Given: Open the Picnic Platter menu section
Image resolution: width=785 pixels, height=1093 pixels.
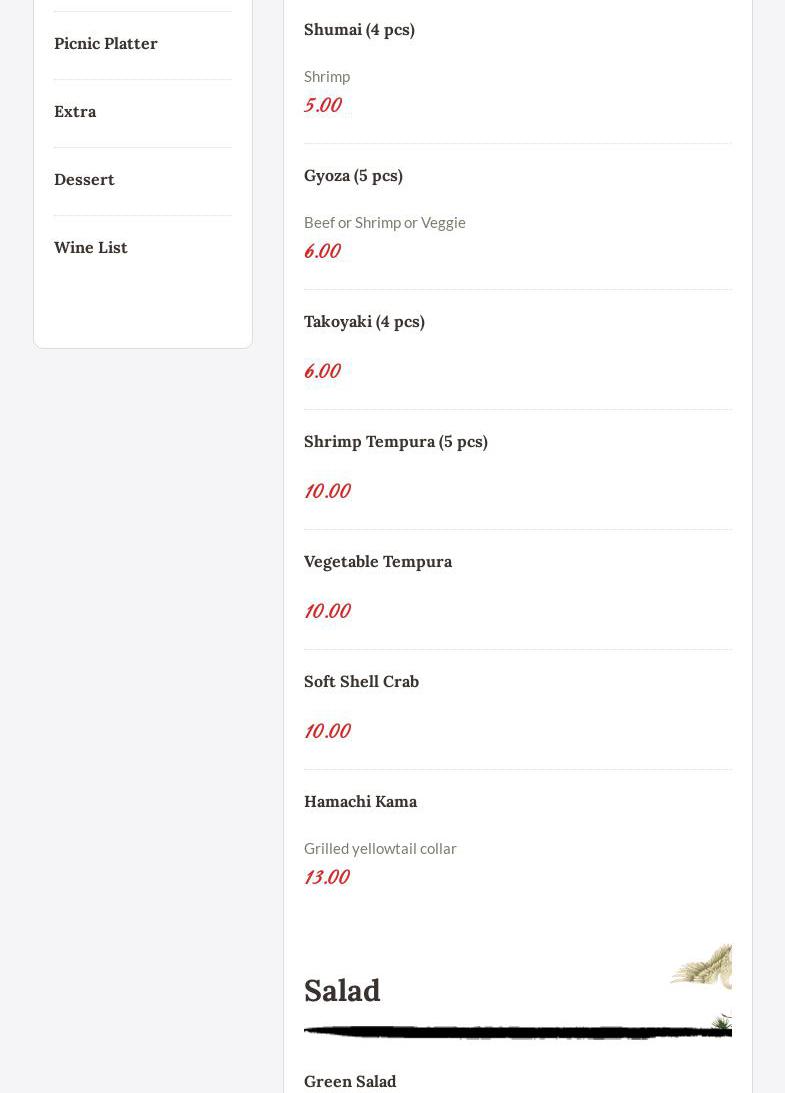Looking at the screenshot, I should coord(106,44).
